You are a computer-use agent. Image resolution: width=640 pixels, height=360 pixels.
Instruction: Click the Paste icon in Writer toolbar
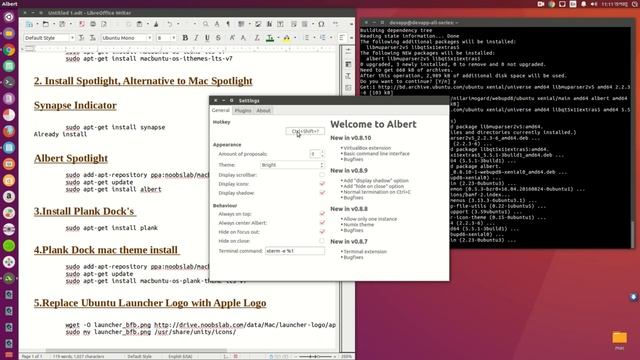point(140,24)
